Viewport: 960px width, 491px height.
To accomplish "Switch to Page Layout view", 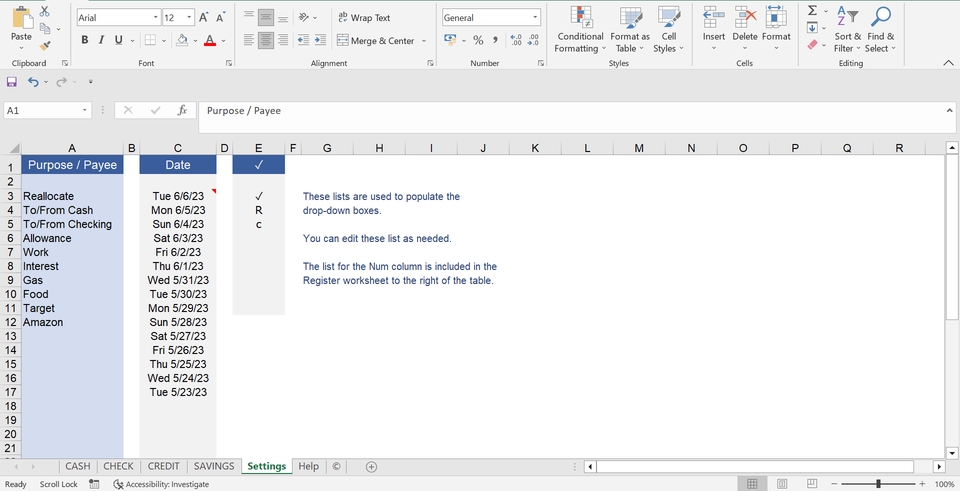I will (782, 484).
